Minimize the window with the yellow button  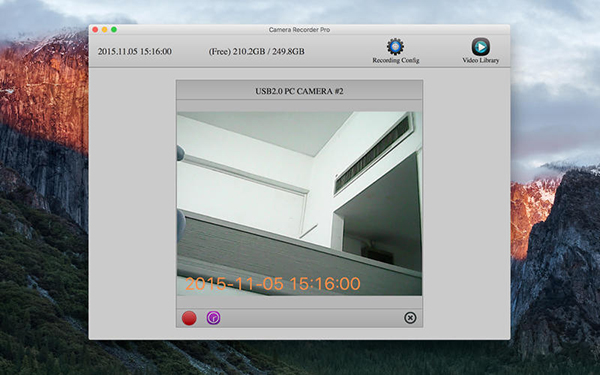pos(104,29)
